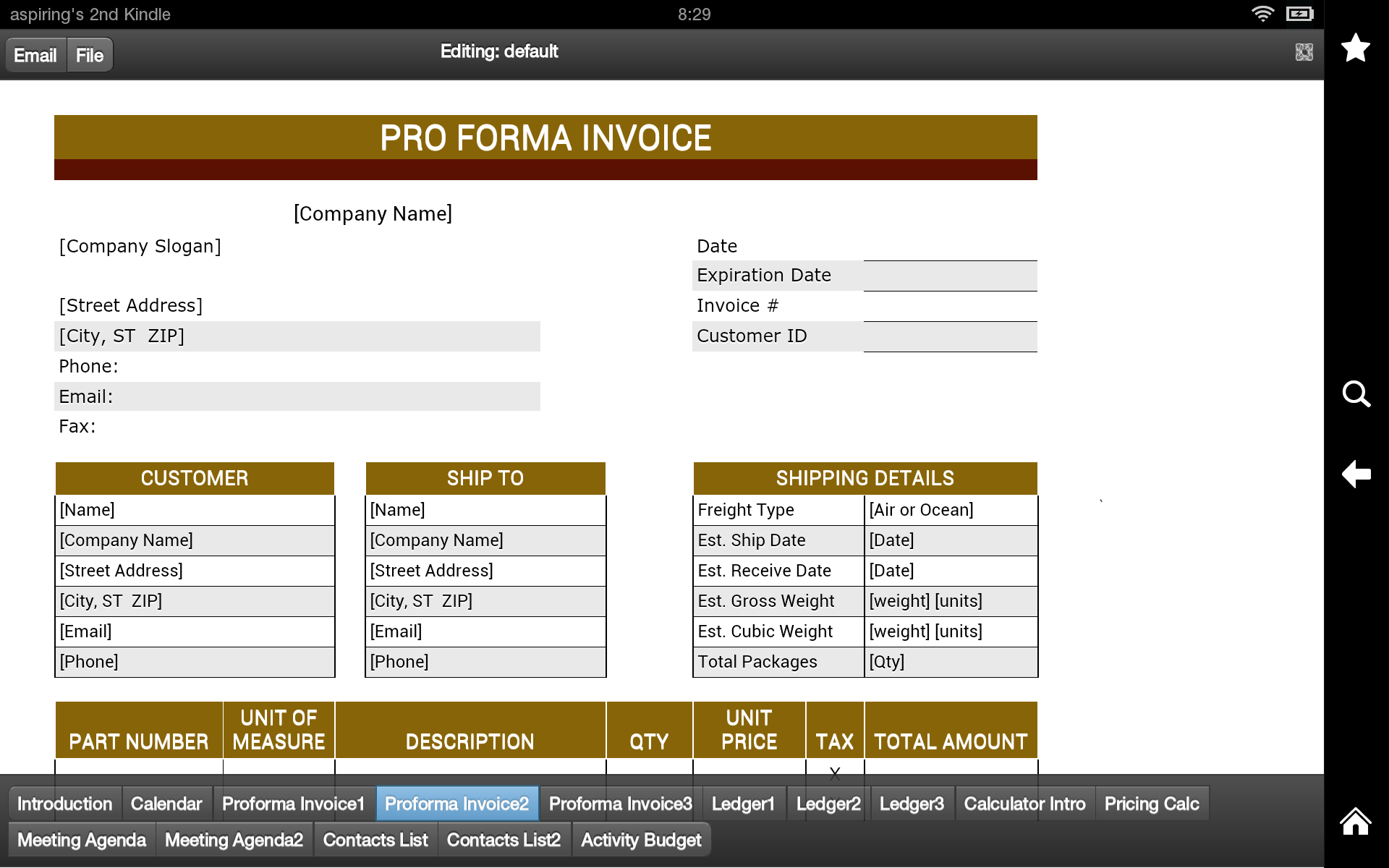Select the Calendar sheet tab

point(166,803)
